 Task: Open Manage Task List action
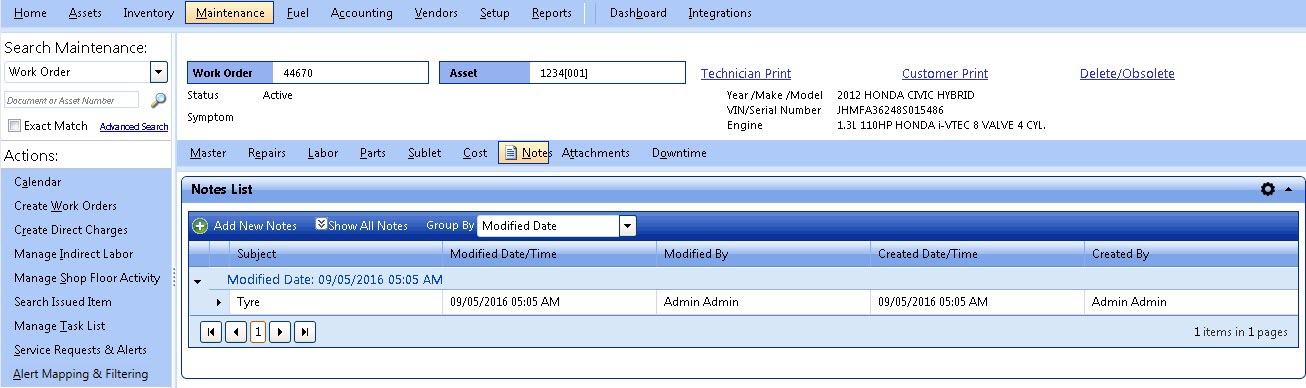click(60, 326)
